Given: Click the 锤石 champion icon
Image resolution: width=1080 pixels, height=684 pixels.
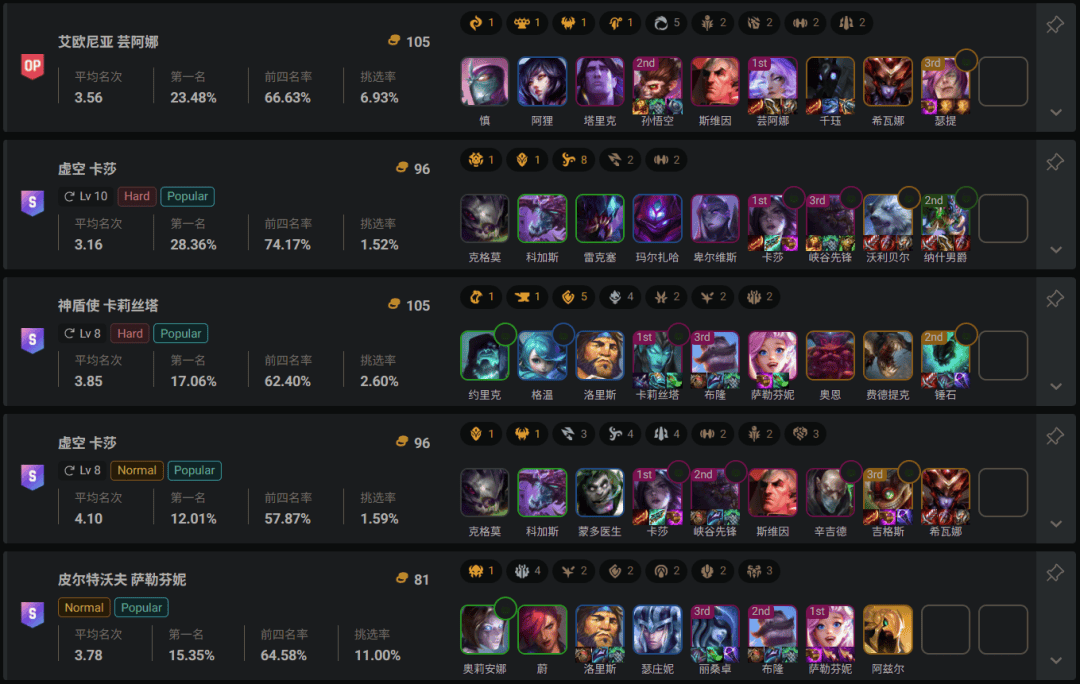Looking at the screenshot, I should click(x=946, y=355).
